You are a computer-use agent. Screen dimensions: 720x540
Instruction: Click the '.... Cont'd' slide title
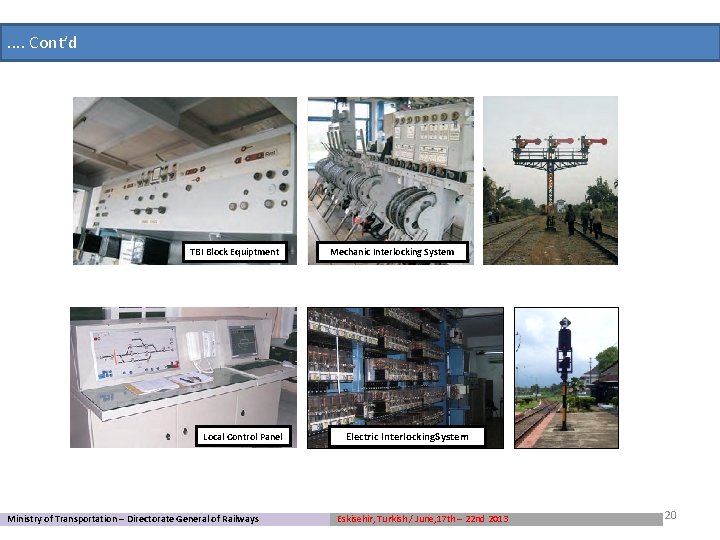pyautogui.click(x=42, y=43)
